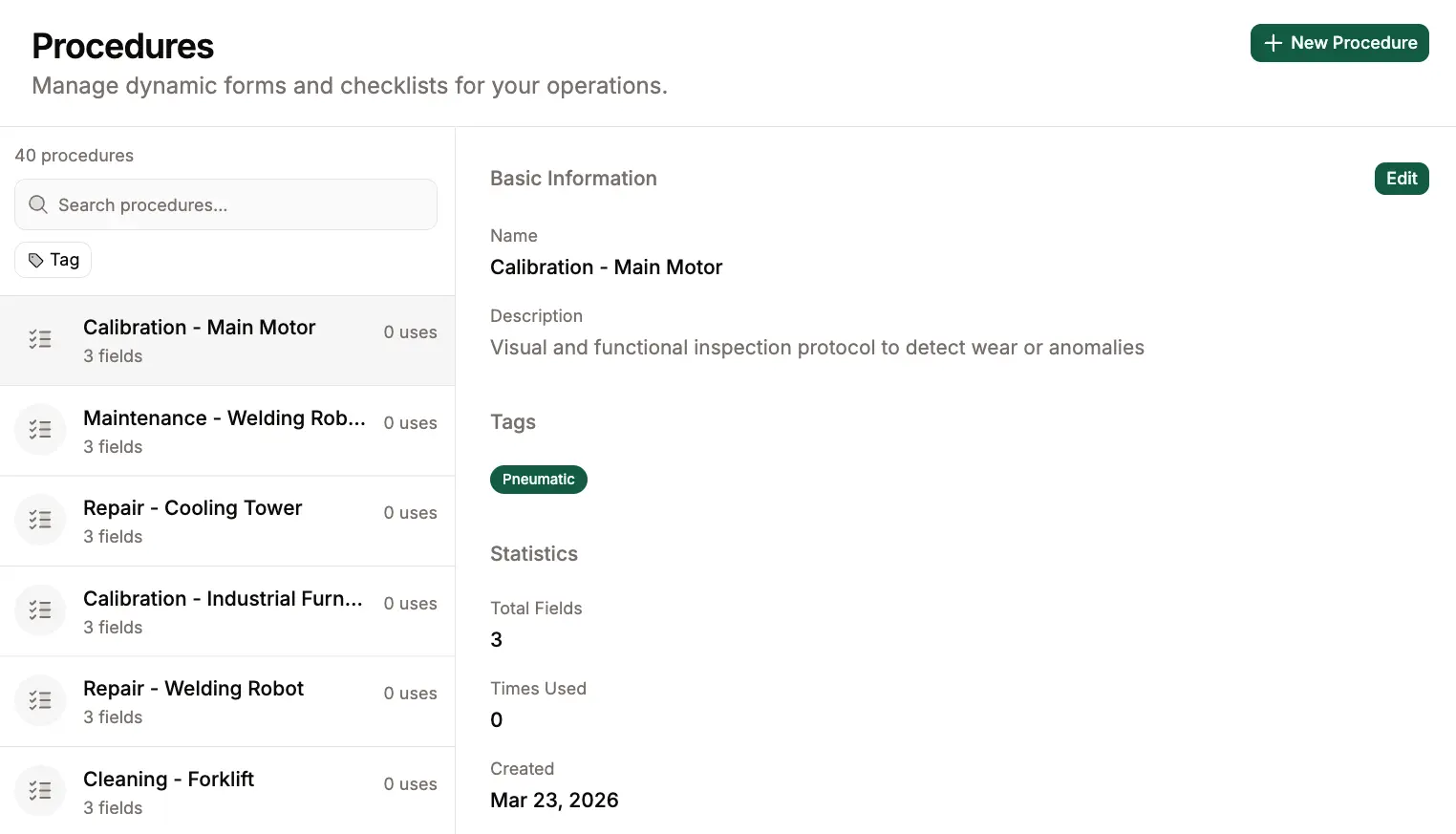The height and width of the screenshot is (834, 1456).
Task: Open Repair - Cooling Tower procedure
Action: click(192, 508)
